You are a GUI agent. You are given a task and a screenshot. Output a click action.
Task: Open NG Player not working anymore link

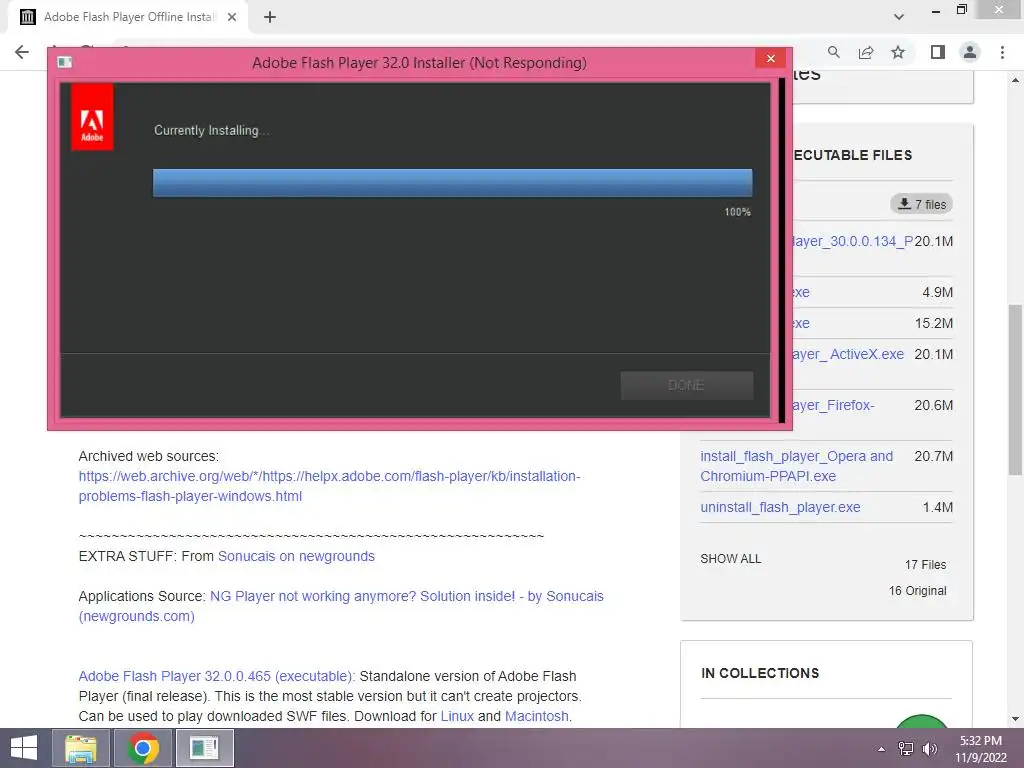(341, 606)
